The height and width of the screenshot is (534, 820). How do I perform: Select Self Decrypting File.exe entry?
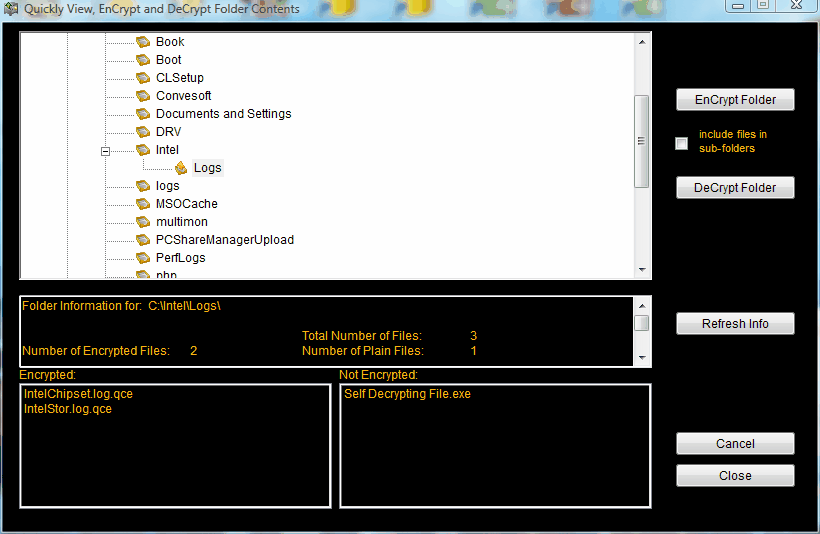tap(407, 394)
